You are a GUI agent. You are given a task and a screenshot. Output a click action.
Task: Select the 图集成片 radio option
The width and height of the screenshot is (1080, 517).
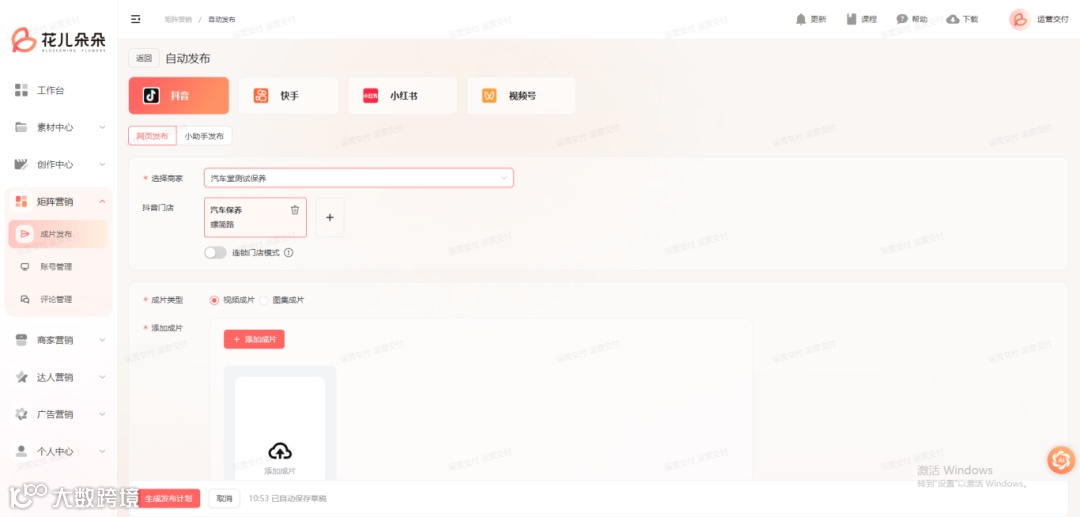pos(264,300)
